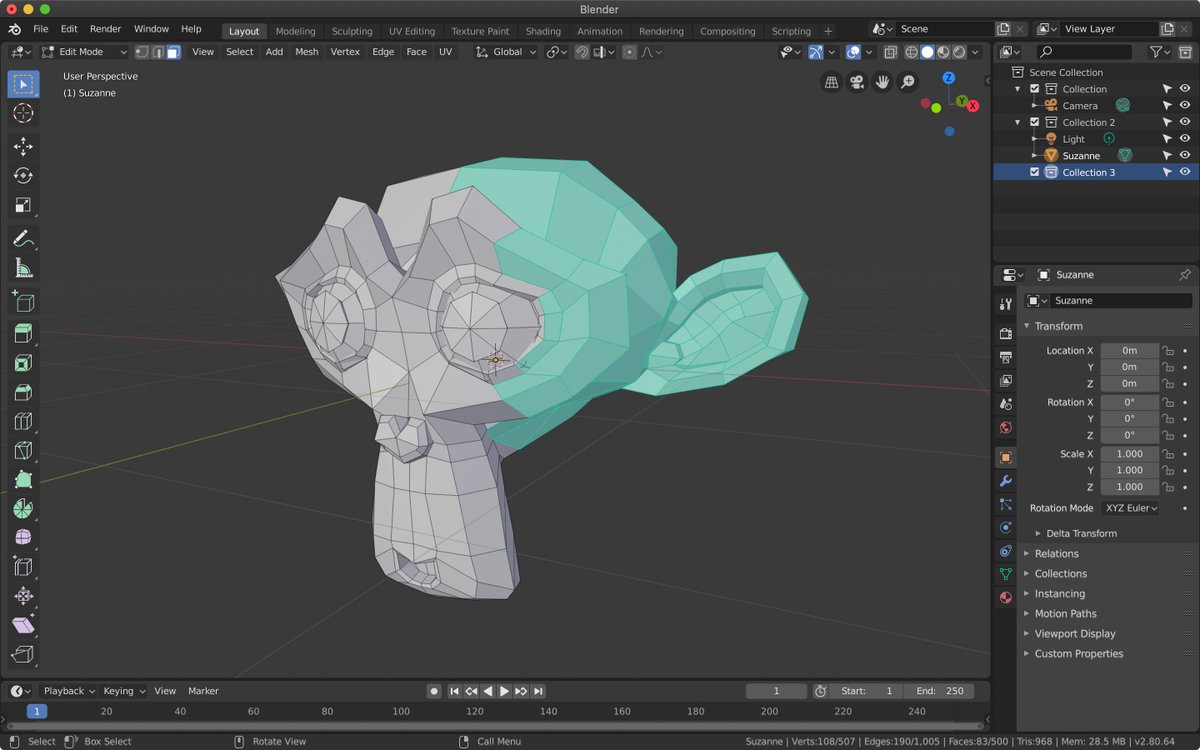Open World properties tab icon

pos(1005,427)
